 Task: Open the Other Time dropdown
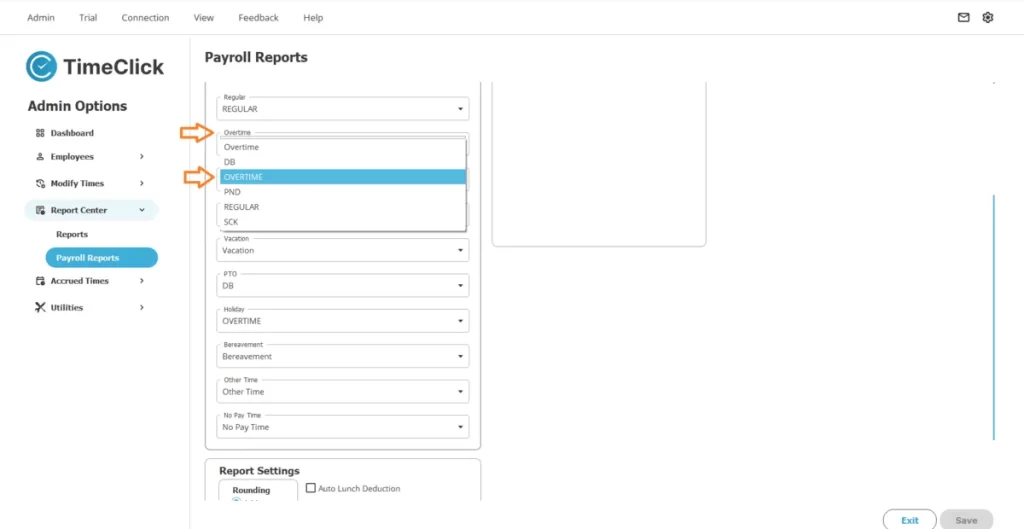[x=342, y=391]
